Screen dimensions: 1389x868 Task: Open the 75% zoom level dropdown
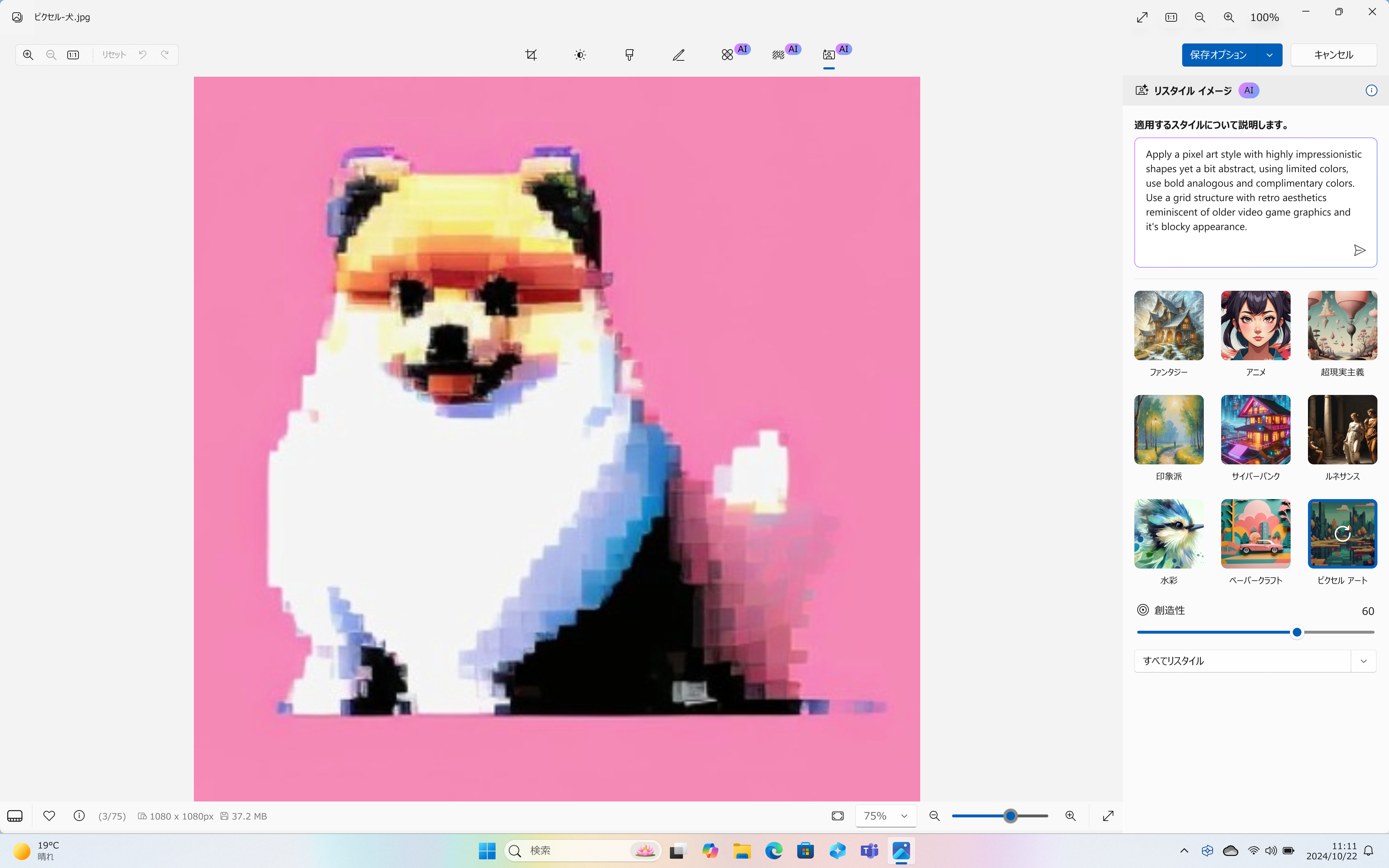(885, 816)
